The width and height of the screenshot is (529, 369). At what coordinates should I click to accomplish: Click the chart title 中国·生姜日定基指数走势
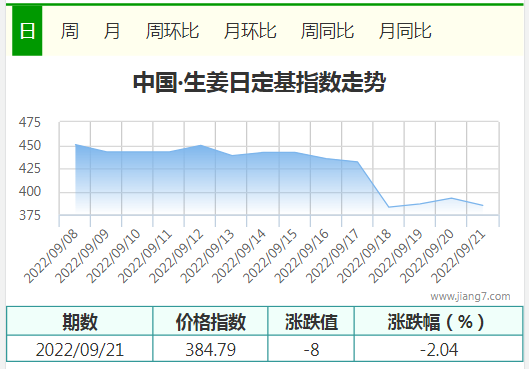click(259, 83)
